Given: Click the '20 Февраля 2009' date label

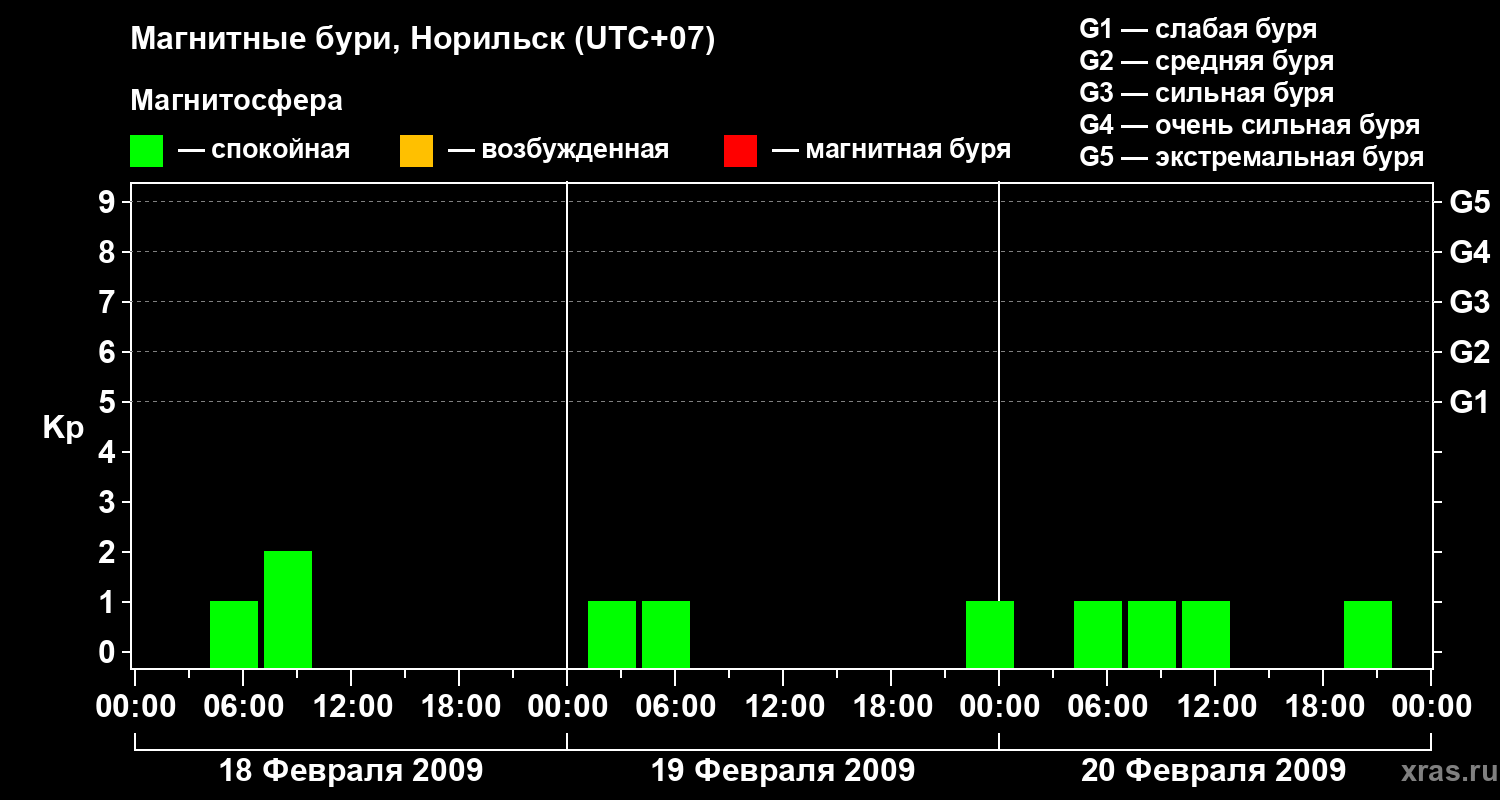Looking at the screenshot, I should tap(1214, 771).
